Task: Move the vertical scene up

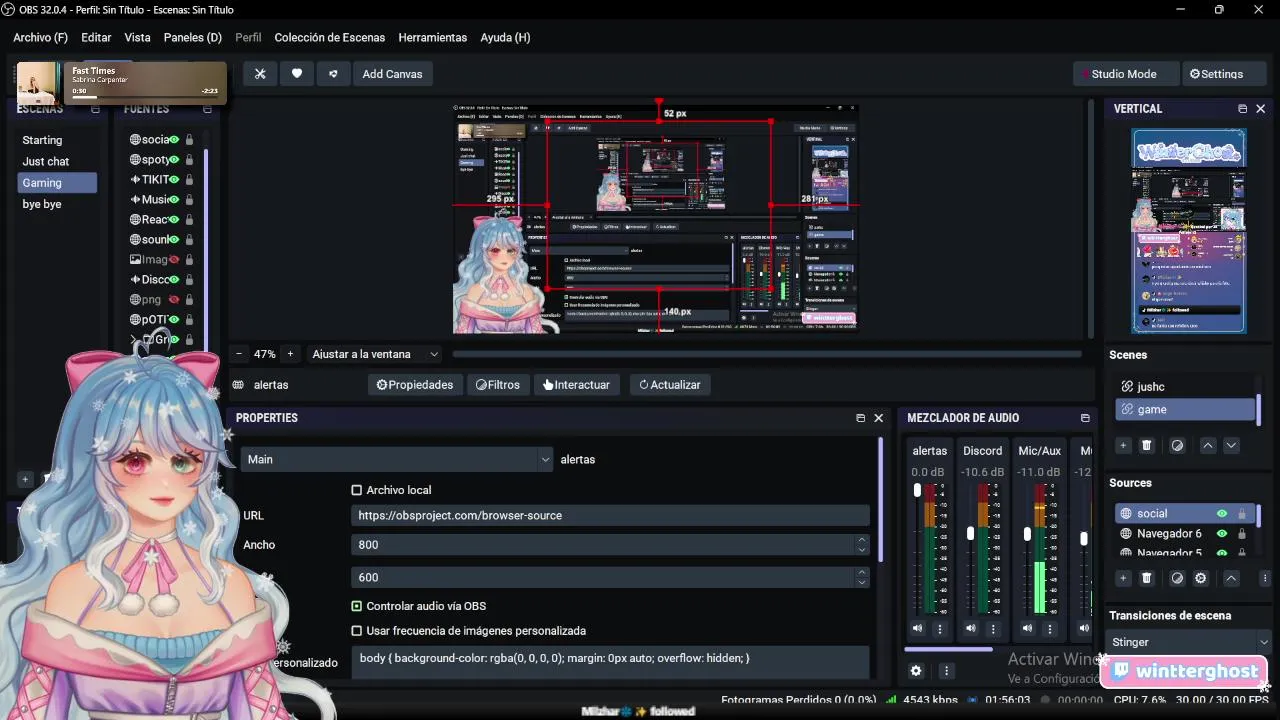Action: point(1208,445)
